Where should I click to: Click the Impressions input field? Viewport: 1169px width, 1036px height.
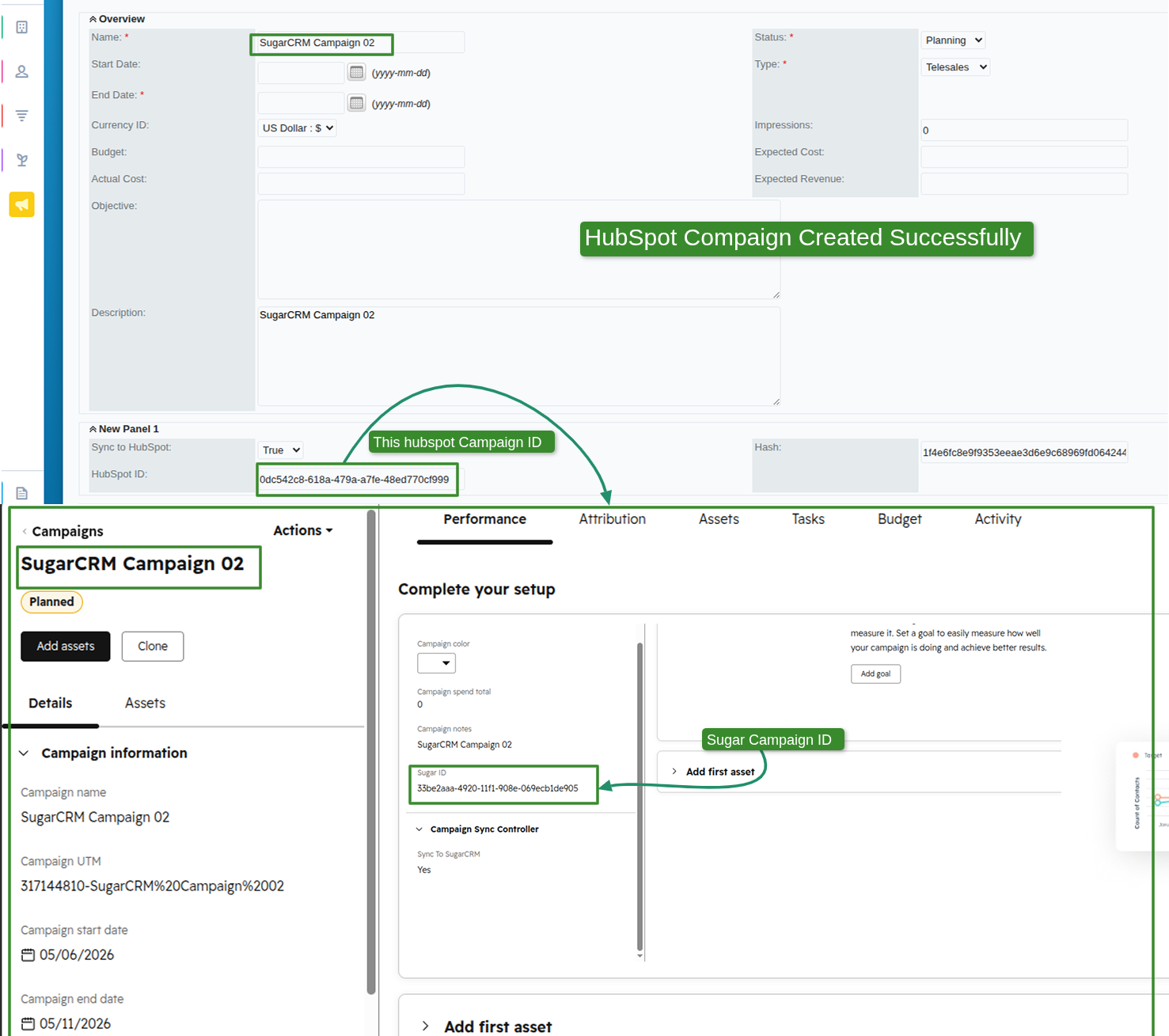point(1024,130)
